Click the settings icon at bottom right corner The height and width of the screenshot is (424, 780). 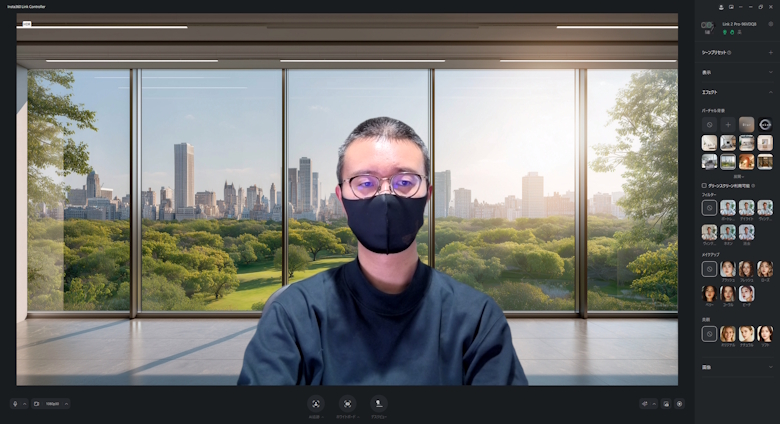pyautogui.click(x=679, y=404)
